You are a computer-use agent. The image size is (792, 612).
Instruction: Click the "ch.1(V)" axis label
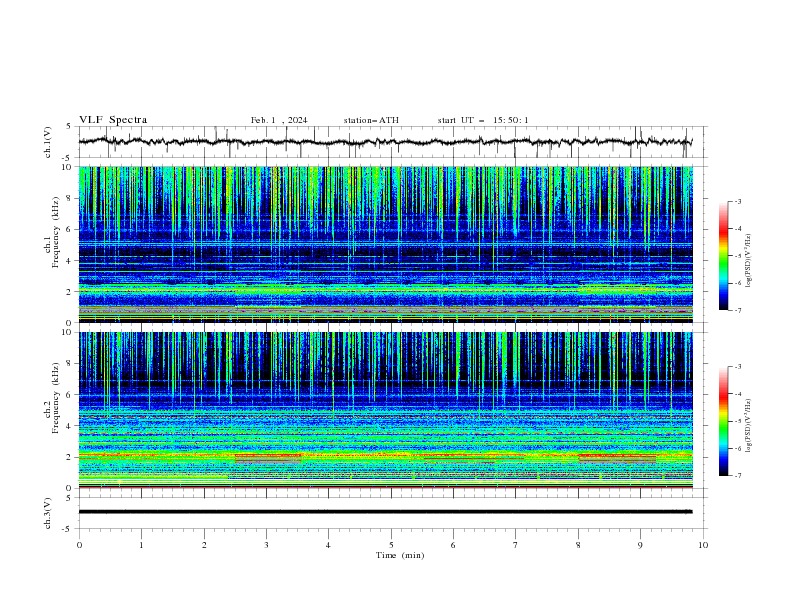47,142
